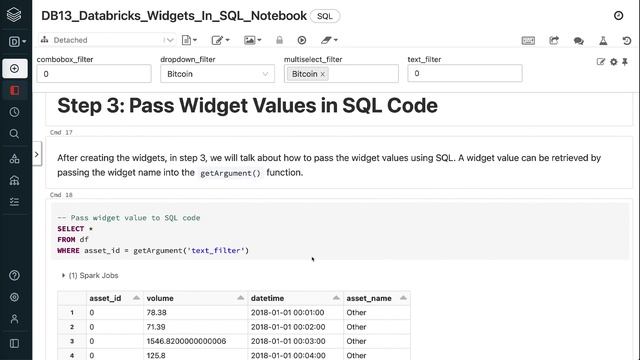Open the Help question mark icon
The image size is (640, 360).
point(14,276)
